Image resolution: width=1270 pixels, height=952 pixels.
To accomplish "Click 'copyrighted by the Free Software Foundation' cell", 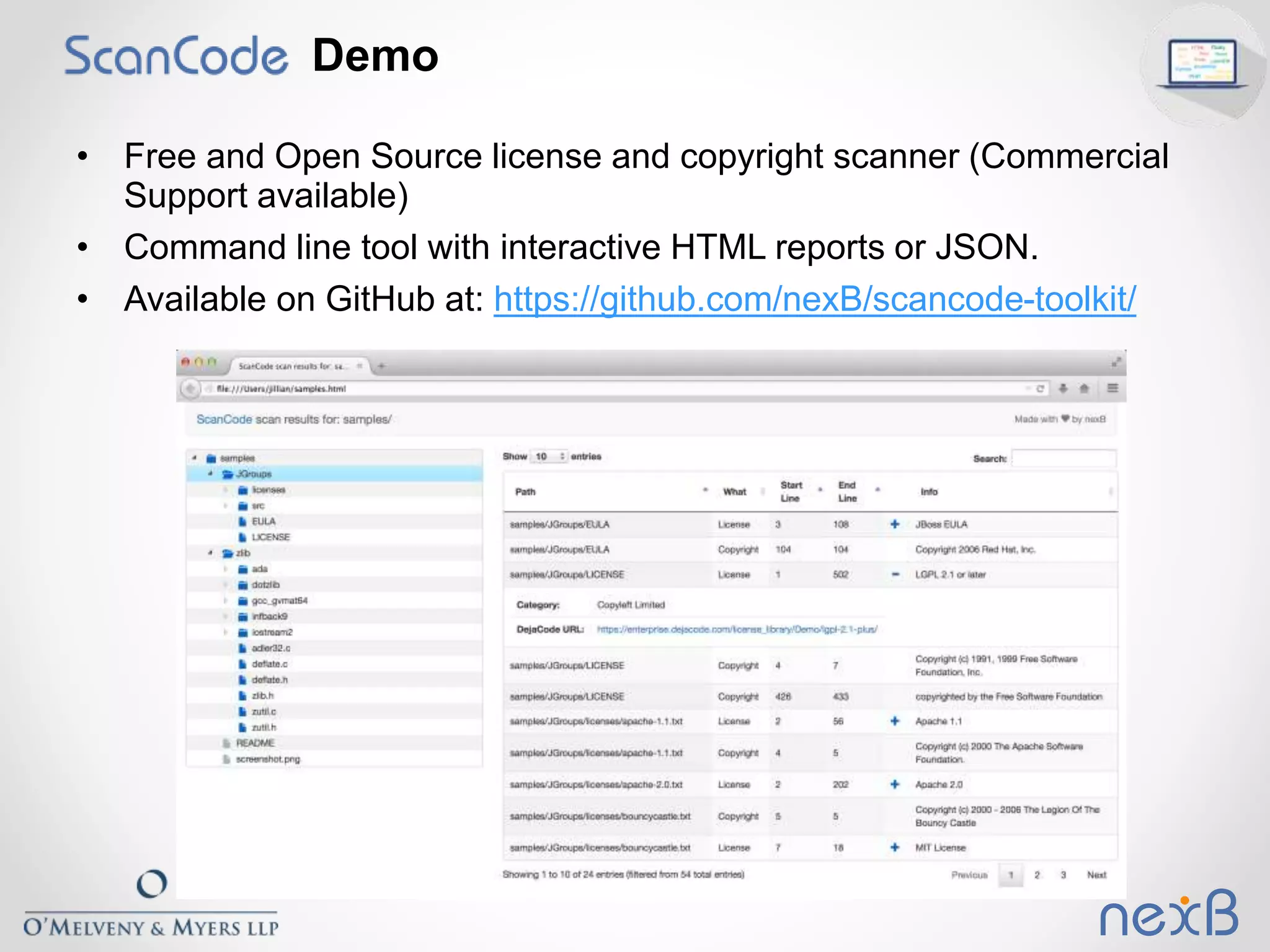I will click(1009, 697).
